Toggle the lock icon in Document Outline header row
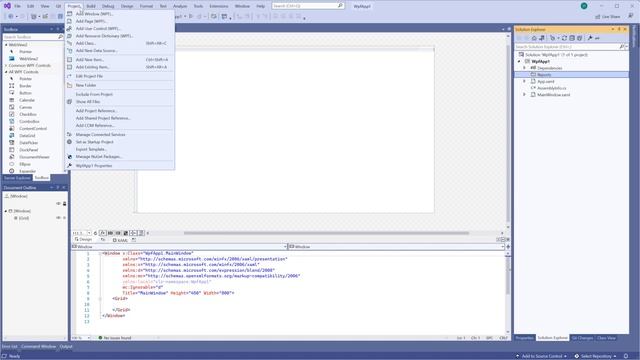The width and height of the screenshot is (640, 360). pyautogui.click(x=64, y=204)
